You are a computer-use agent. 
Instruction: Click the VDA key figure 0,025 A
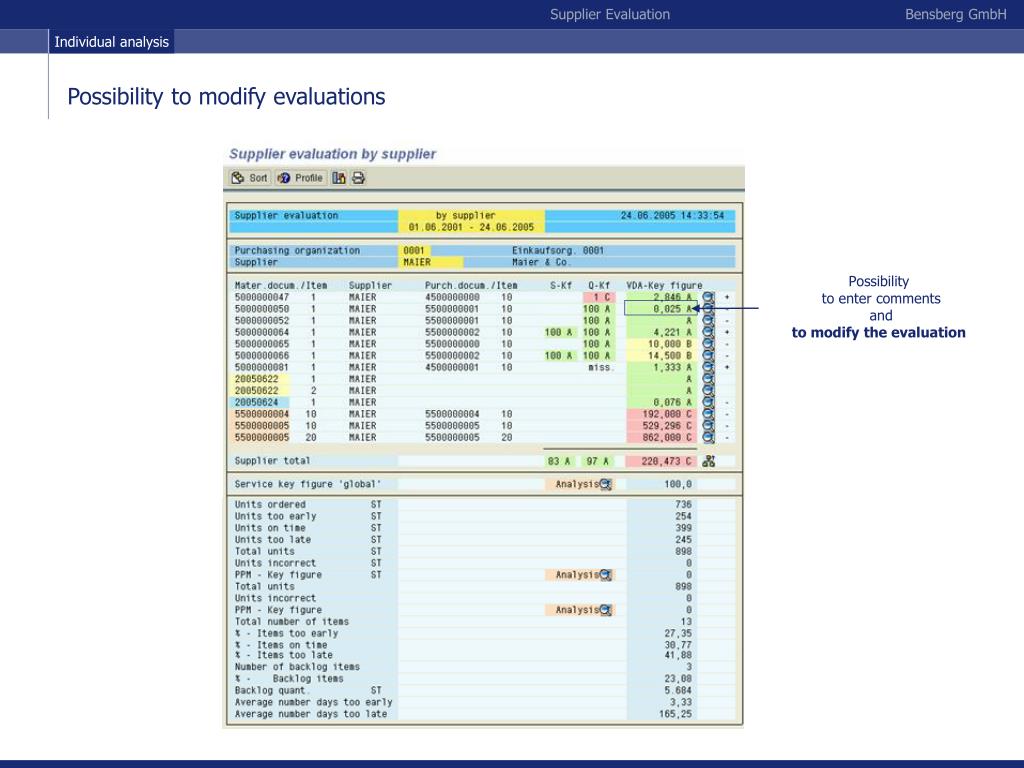(662, 309)
